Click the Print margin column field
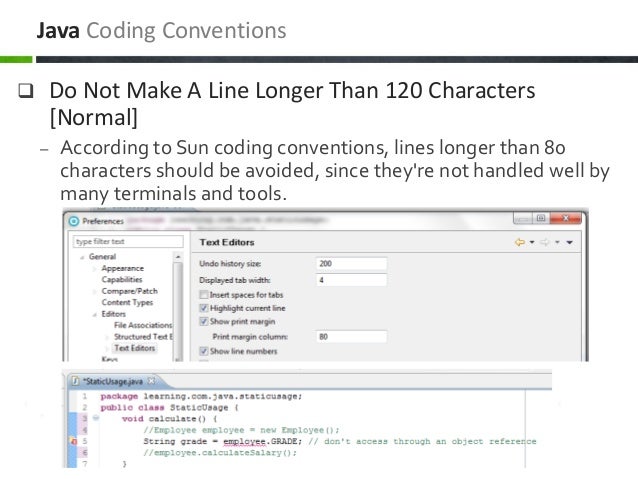 pyautogui.click(x=351, y=337)
